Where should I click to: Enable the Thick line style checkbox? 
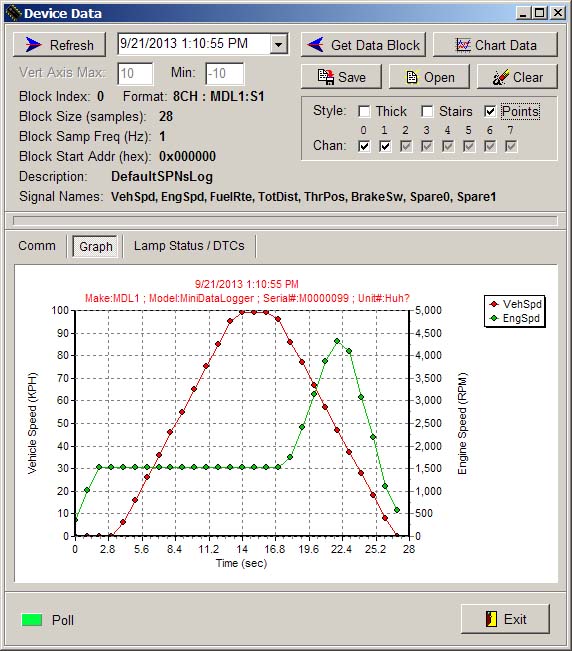coord(364,111)
